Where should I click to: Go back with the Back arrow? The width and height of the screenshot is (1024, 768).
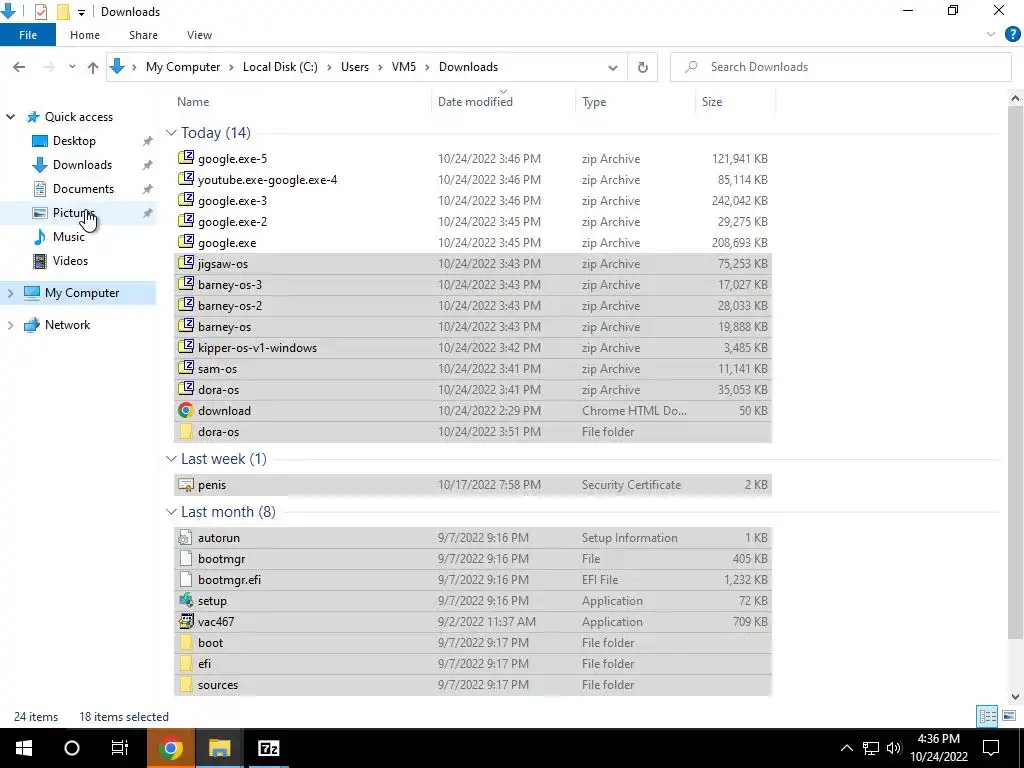tap(20, 67)
